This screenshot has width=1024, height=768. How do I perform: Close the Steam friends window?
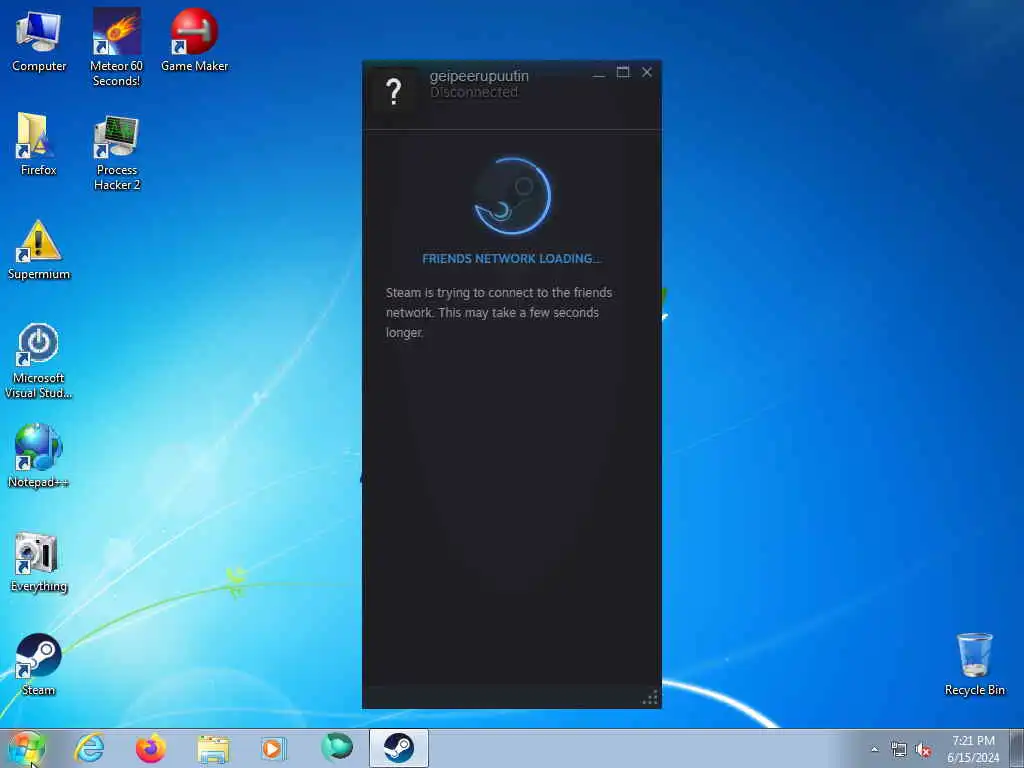(647, 72)
